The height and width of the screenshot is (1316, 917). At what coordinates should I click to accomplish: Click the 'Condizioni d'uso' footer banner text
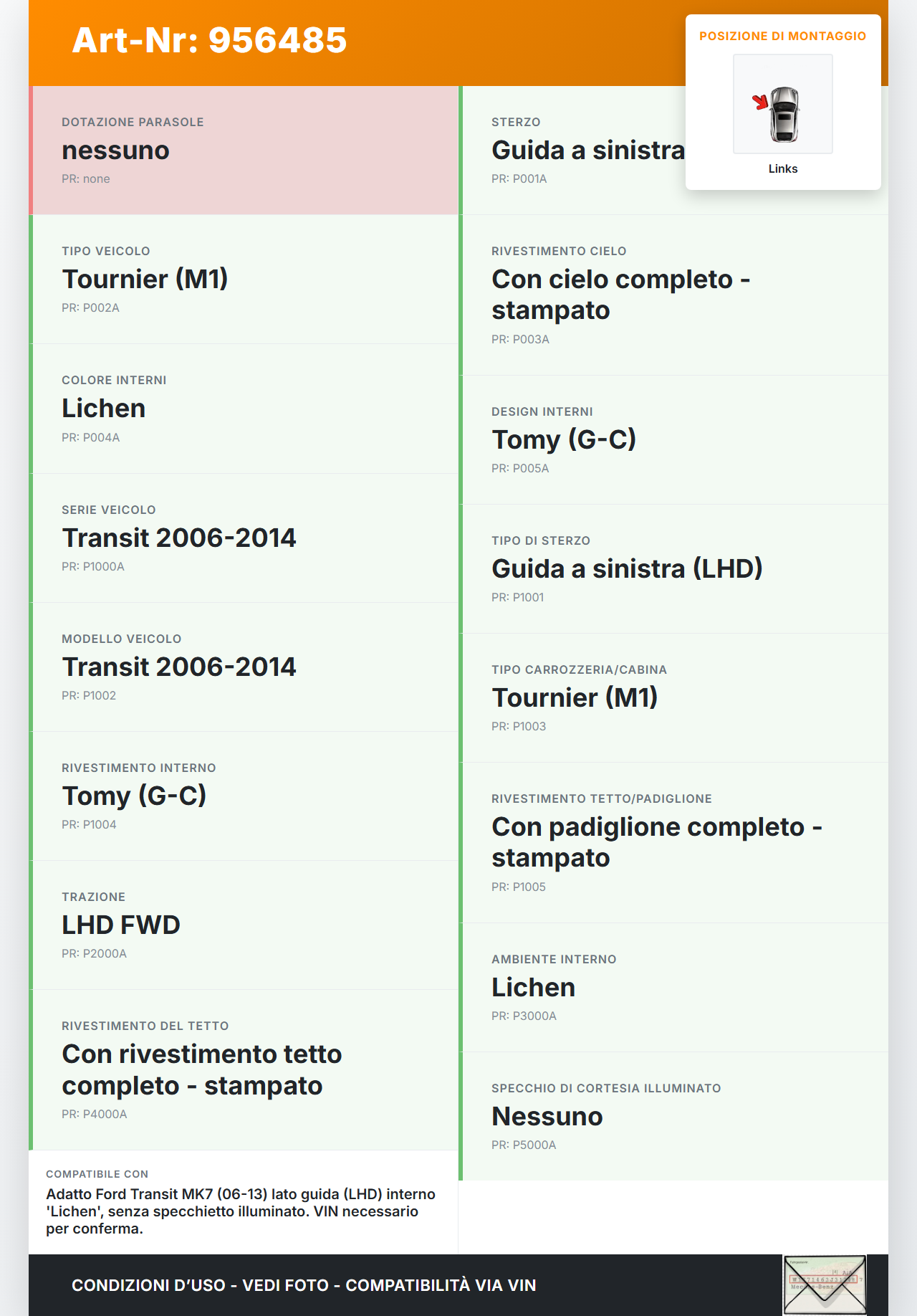304,1285
